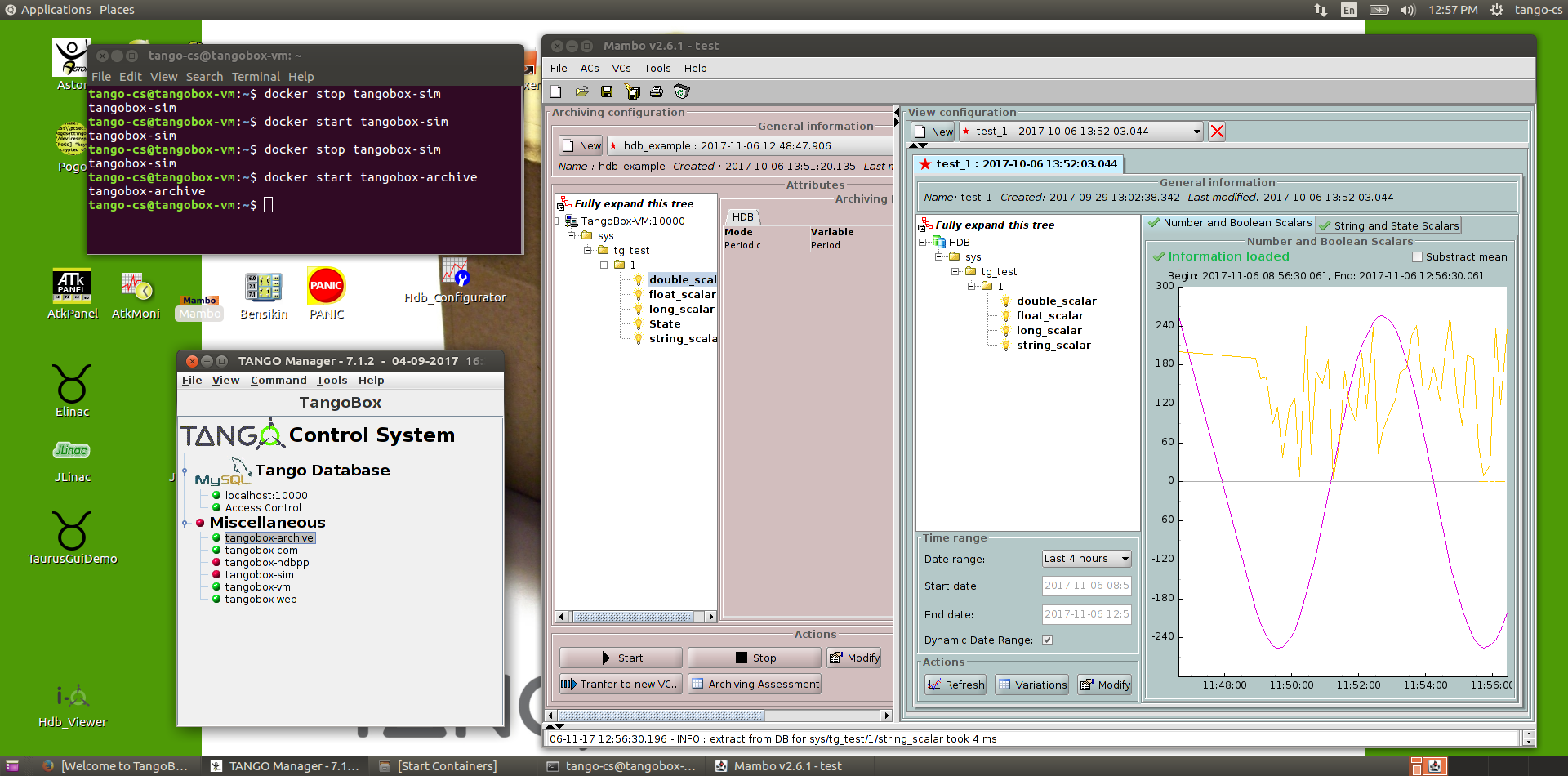Open the test_1 view configuration dropdown
This screenshot has height=776, width=1568.
pos(1081,132)
